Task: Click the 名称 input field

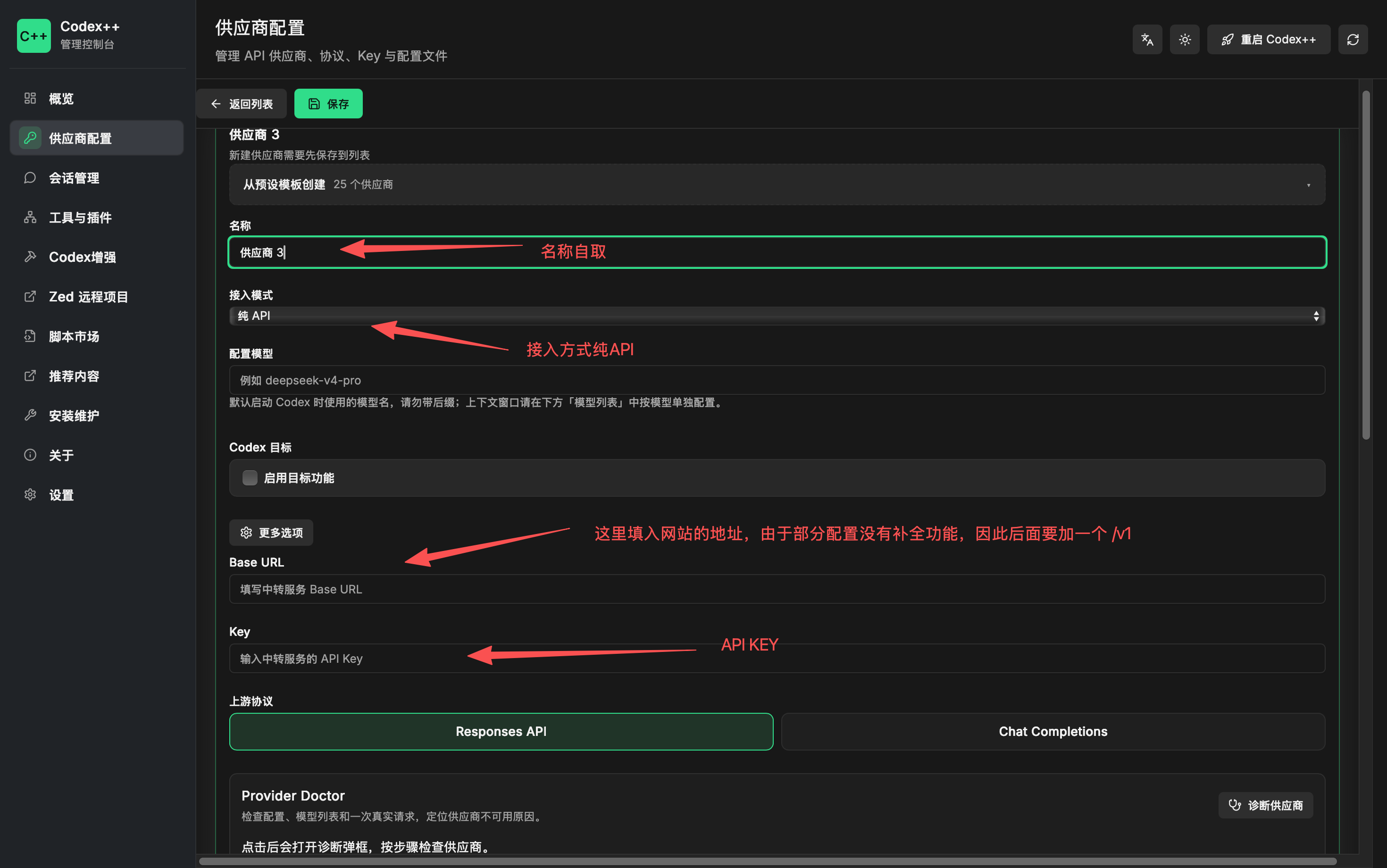Action: coord(777,252)
